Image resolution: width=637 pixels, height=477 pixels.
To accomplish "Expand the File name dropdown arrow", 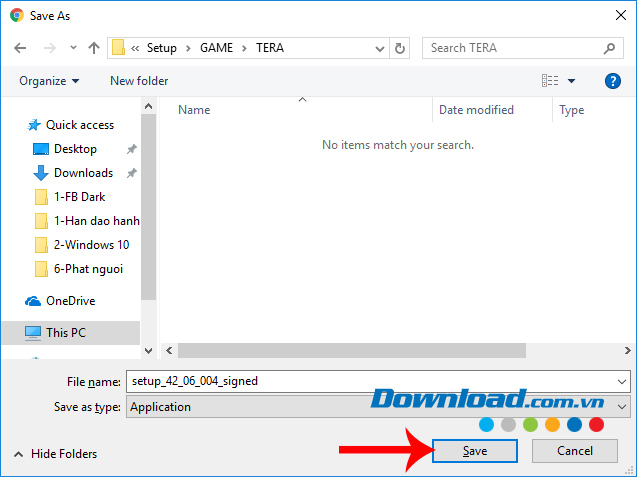I will click(622, 382).
